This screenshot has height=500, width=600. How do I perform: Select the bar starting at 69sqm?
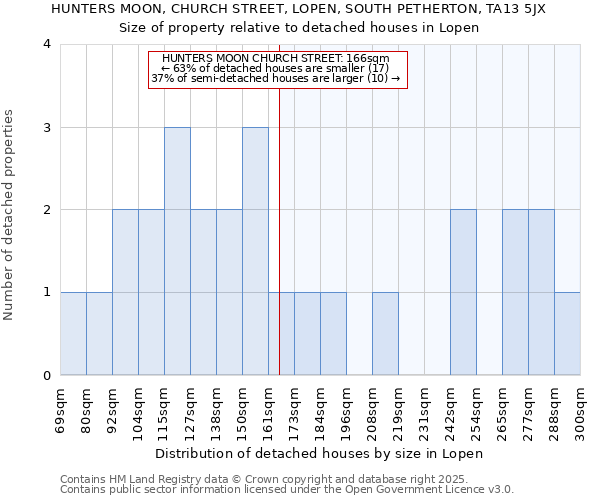(x=73, y=333)
